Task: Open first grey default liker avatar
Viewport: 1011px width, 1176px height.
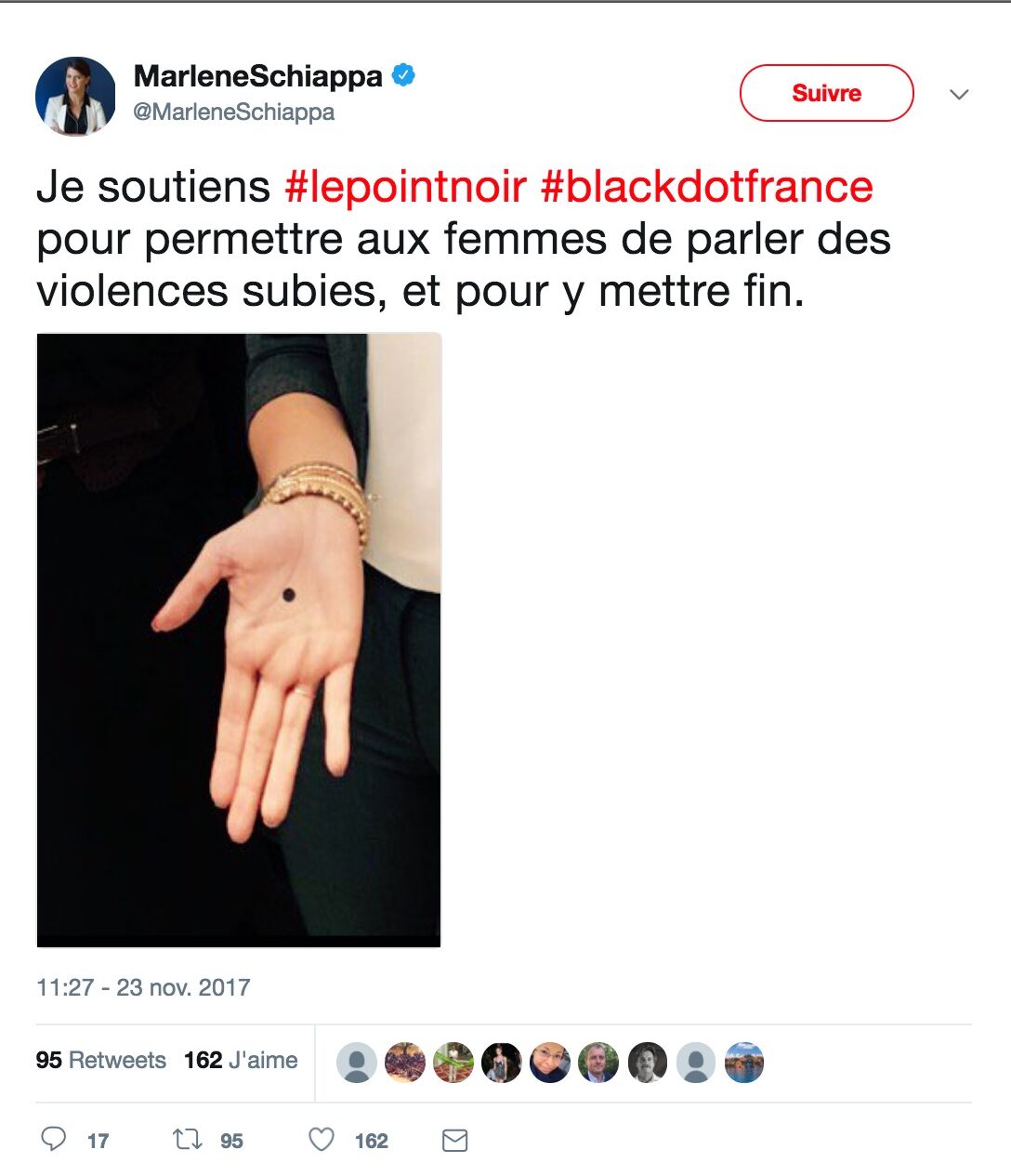Action: (356, 1063)
